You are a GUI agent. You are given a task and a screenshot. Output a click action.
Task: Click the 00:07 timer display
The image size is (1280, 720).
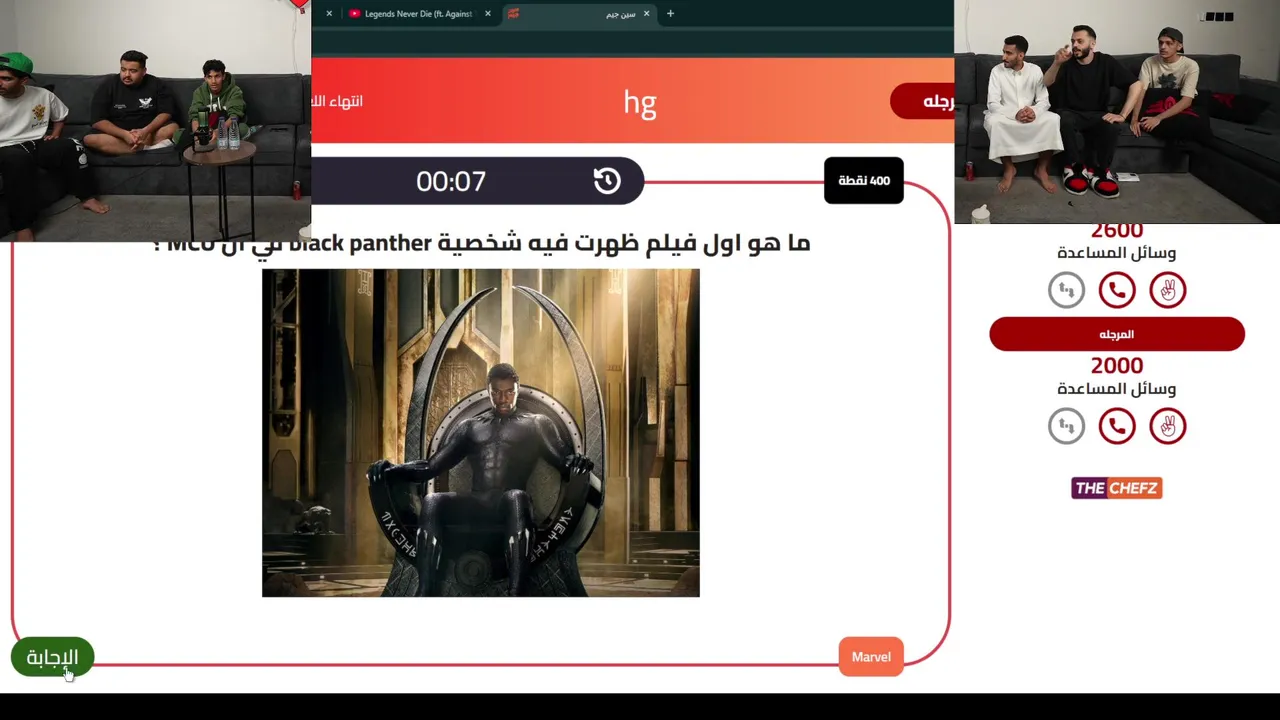tap(451, 181)
